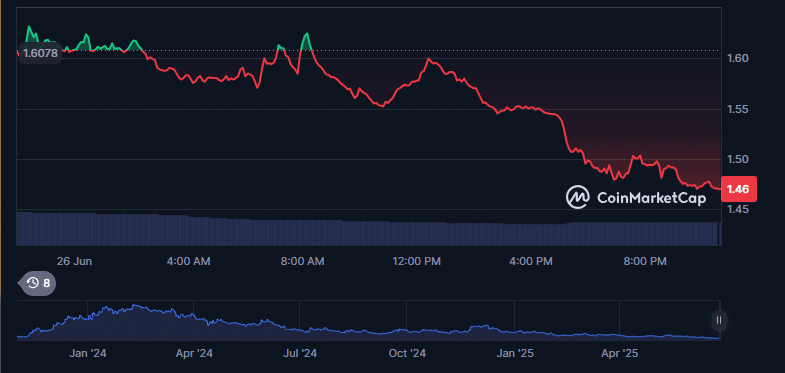Screen dimensions: 785x373
Task: Click Jan '24 on the overview timeline
Action: pos(87,353)
